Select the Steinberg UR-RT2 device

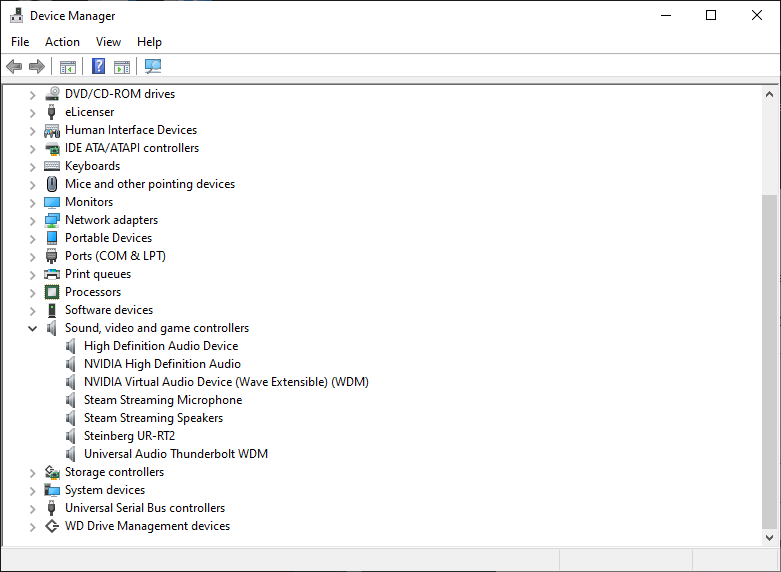click(x=130, y=436)
